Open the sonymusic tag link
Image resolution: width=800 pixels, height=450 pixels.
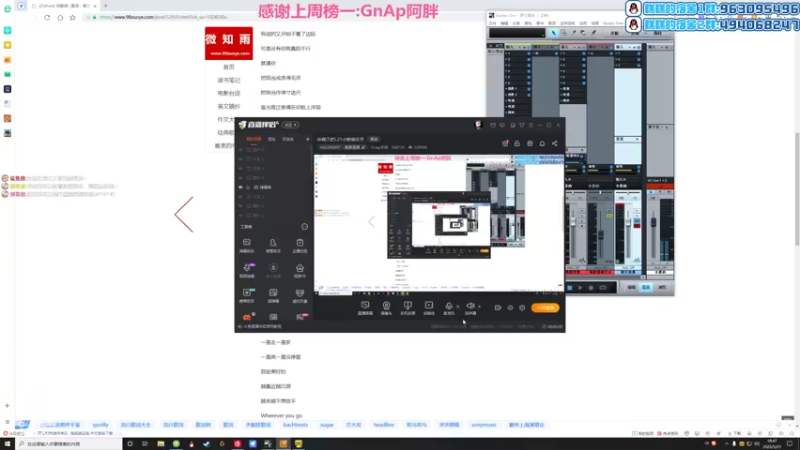tap(484, 424)
